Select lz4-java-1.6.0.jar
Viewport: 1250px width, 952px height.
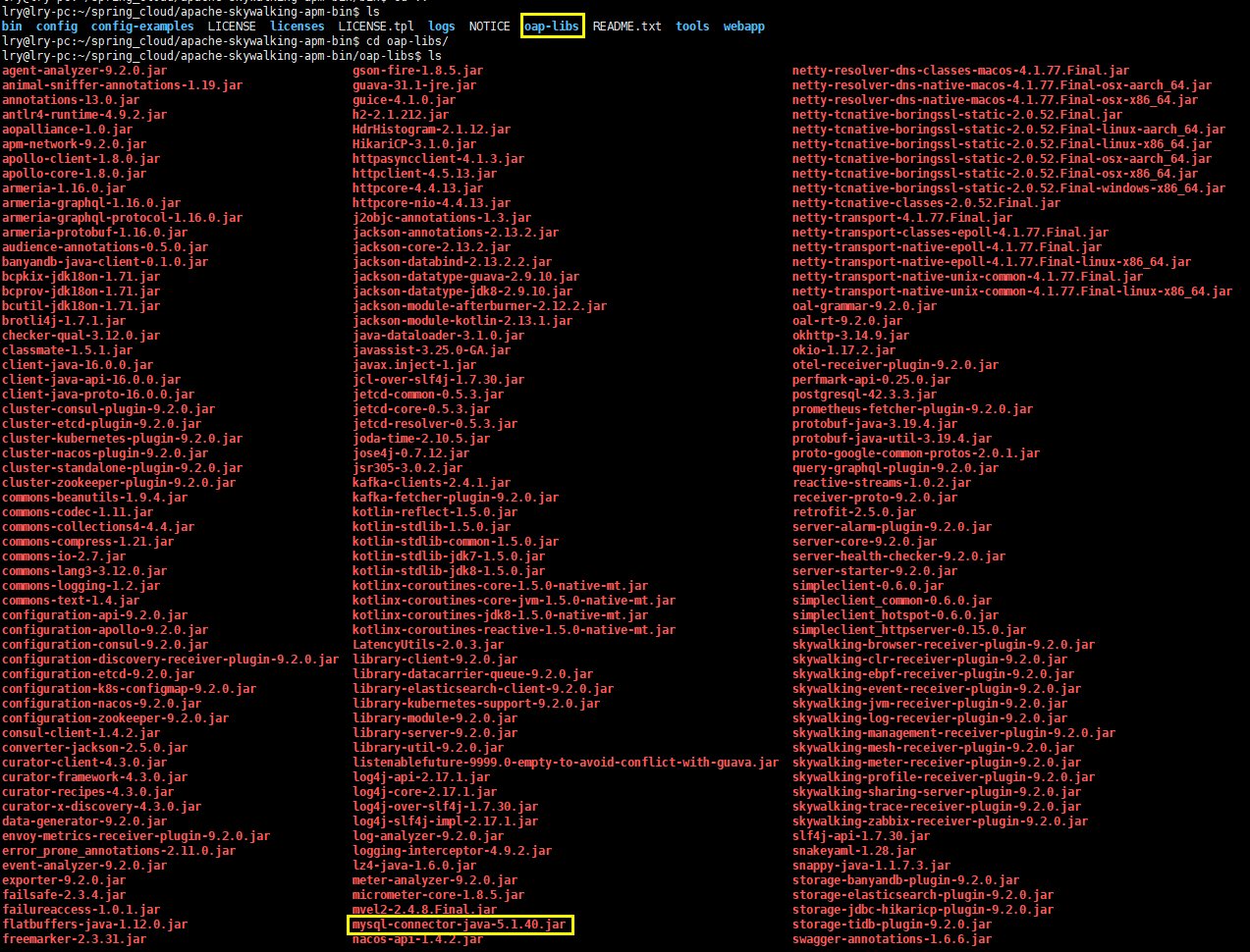point(414,866)
